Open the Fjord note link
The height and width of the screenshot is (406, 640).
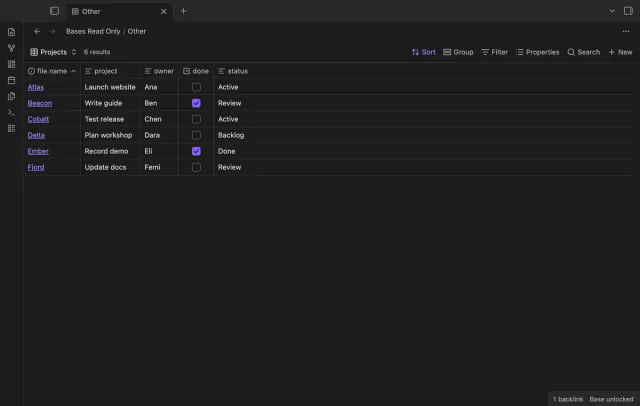click(x=36, y=167)
